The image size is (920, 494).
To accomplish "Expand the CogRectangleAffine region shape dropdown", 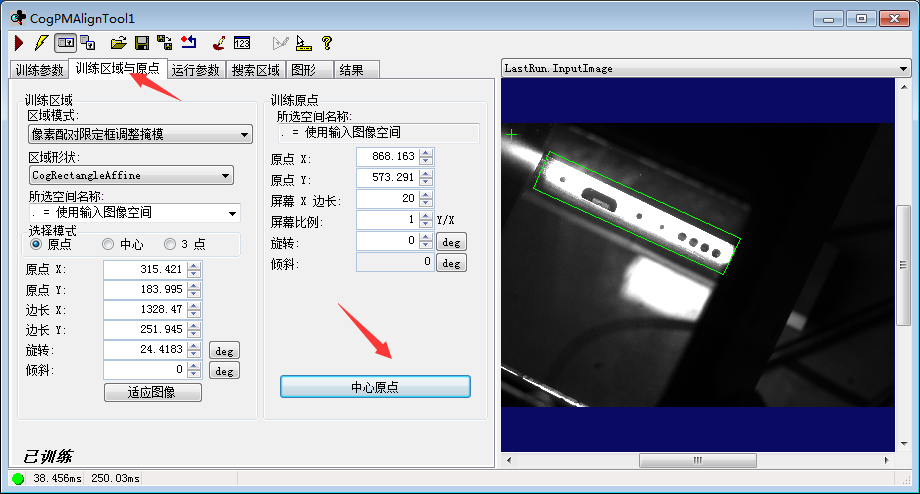I will 130,175.
